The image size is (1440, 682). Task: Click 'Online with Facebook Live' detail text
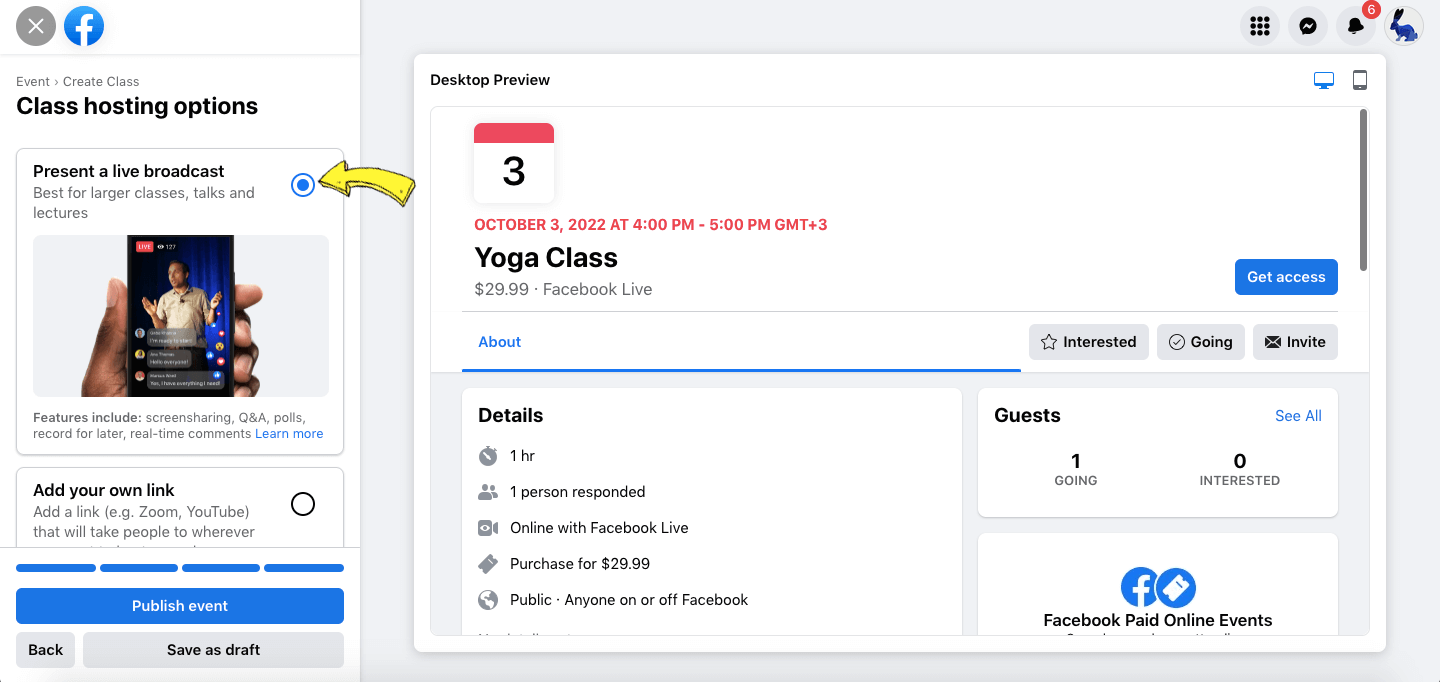coord(599,528)
